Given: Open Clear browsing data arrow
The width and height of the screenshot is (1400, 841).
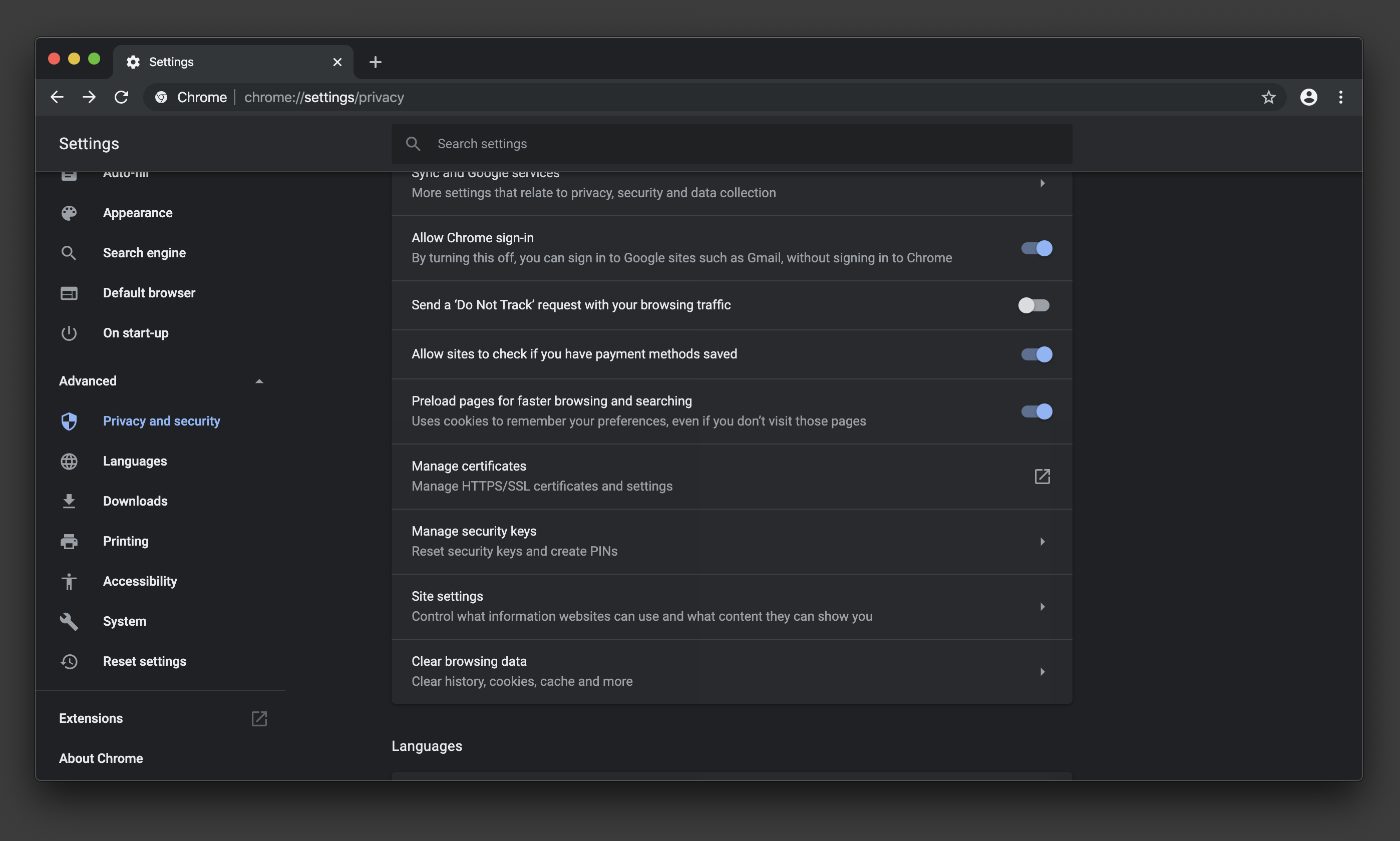Looking at the screenshot, I should click(1042, 672).
